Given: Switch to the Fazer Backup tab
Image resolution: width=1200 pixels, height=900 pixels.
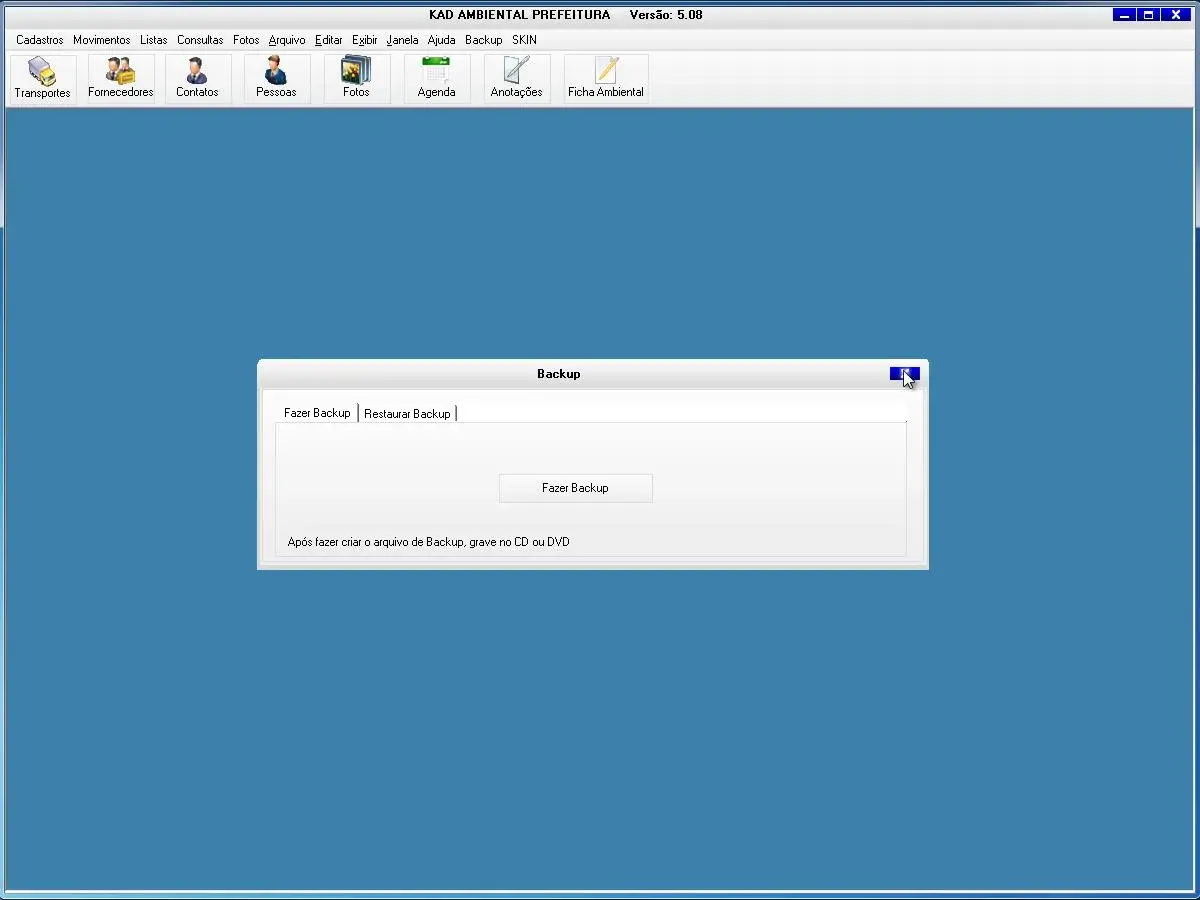Looking at the screenshot, I should click(x=317, y=413).
